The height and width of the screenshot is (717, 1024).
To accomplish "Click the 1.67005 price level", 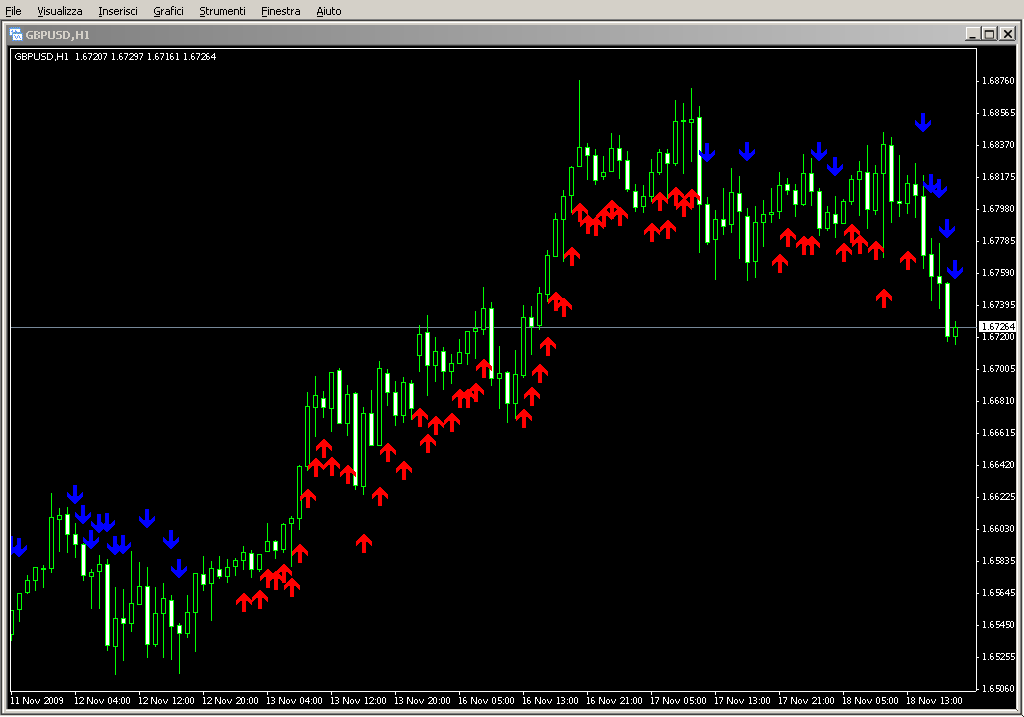I will coord(999,369).
